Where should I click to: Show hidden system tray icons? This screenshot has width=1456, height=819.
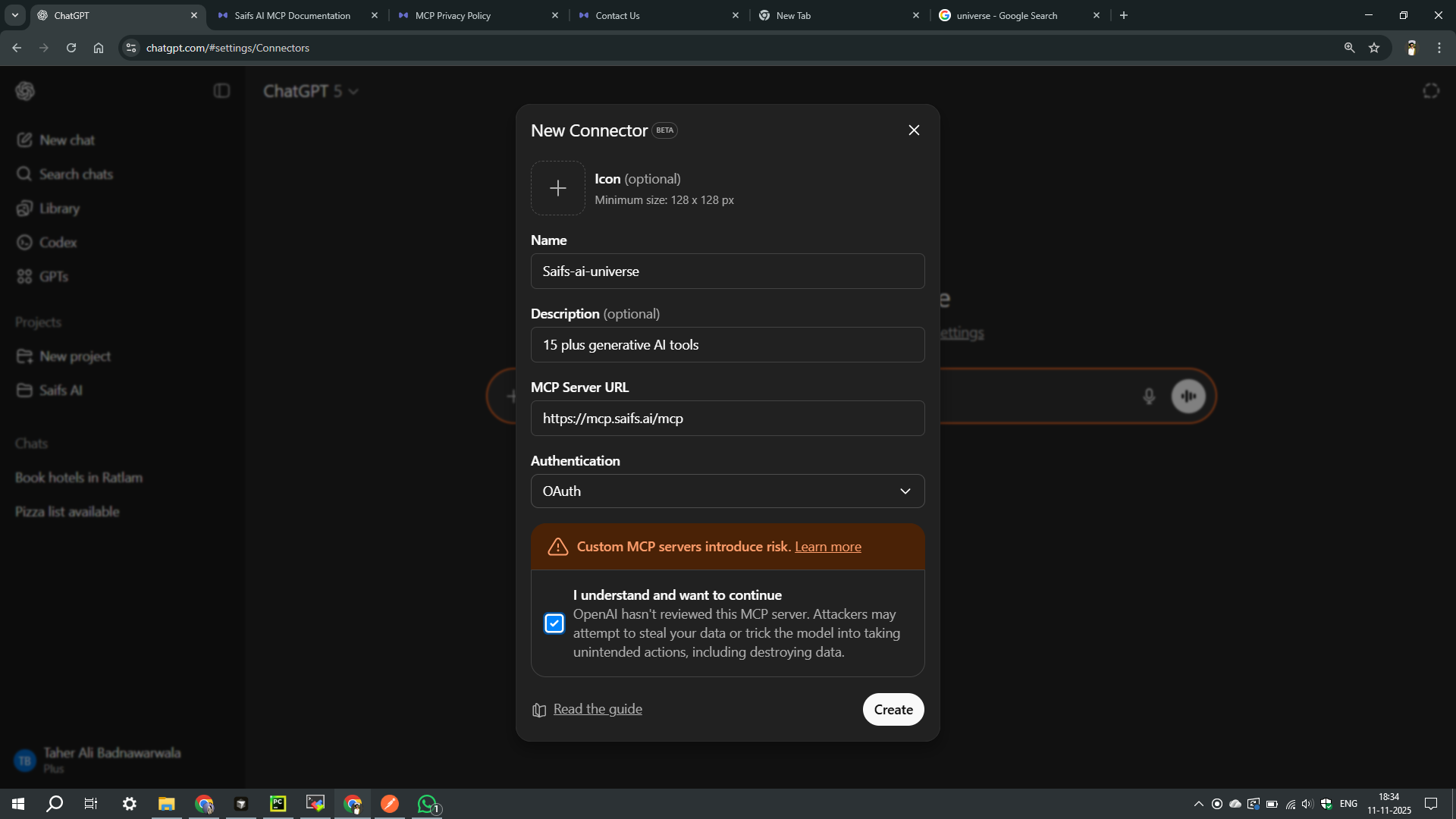point(1198,804)
